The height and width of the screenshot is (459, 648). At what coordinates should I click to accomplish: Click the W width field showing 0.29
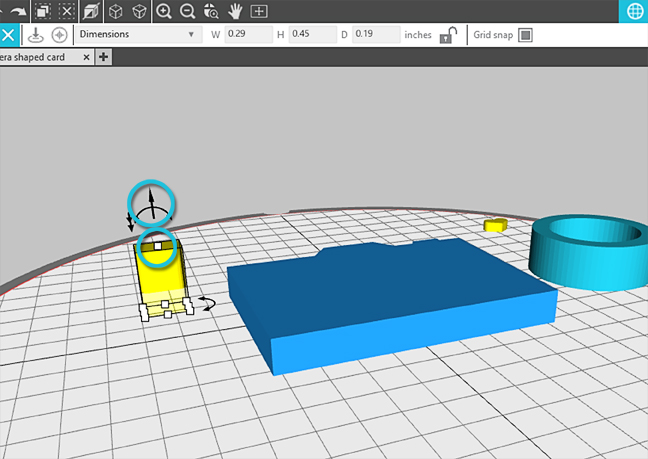[x=248, y=34]
